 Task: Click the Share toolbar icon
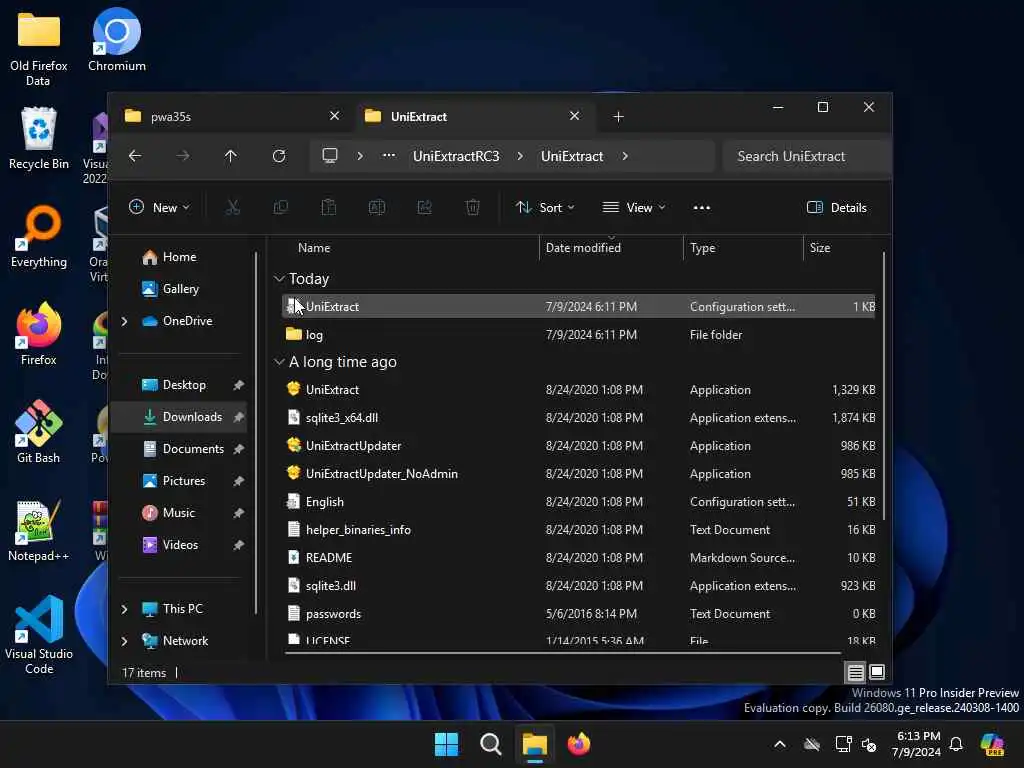coord(424,208)
